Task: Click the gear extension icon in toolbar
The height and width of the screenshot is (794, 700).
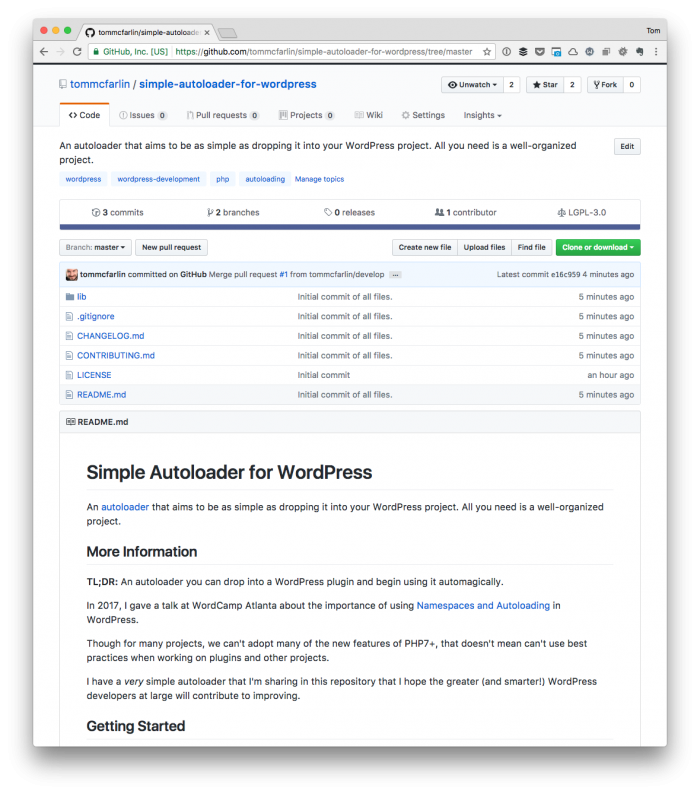Action: pyautogui.click(x=623, y=52)
